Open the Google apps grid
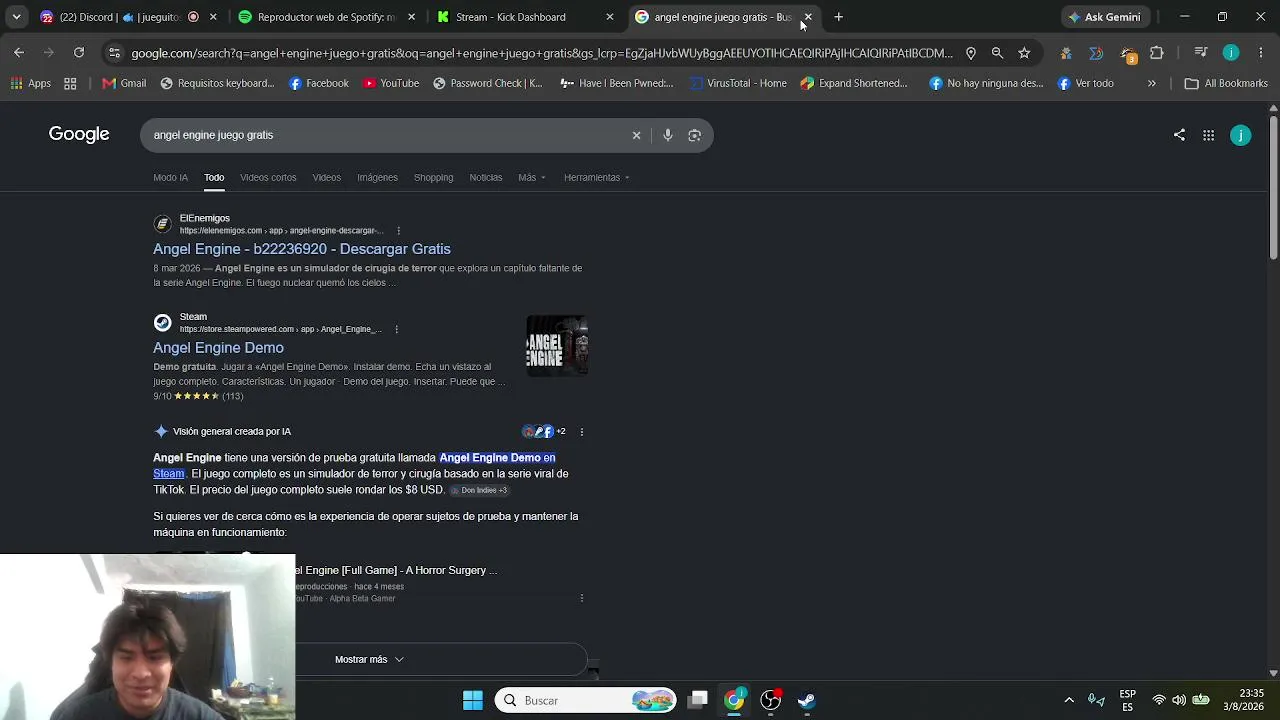Image resolution: width=1280 pixels, height=720 pixels. (x=1209, y=135)
